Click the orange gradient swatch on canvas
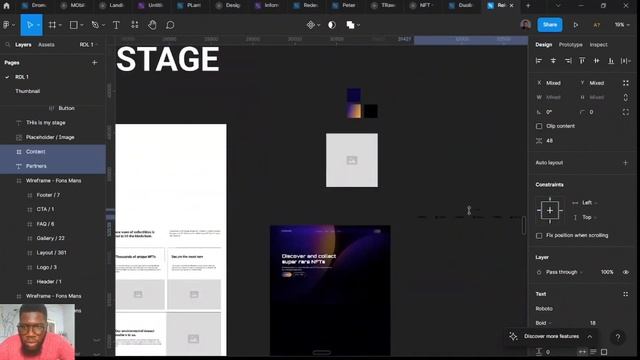This screenshot has width=640, height=360. (354, 111)
